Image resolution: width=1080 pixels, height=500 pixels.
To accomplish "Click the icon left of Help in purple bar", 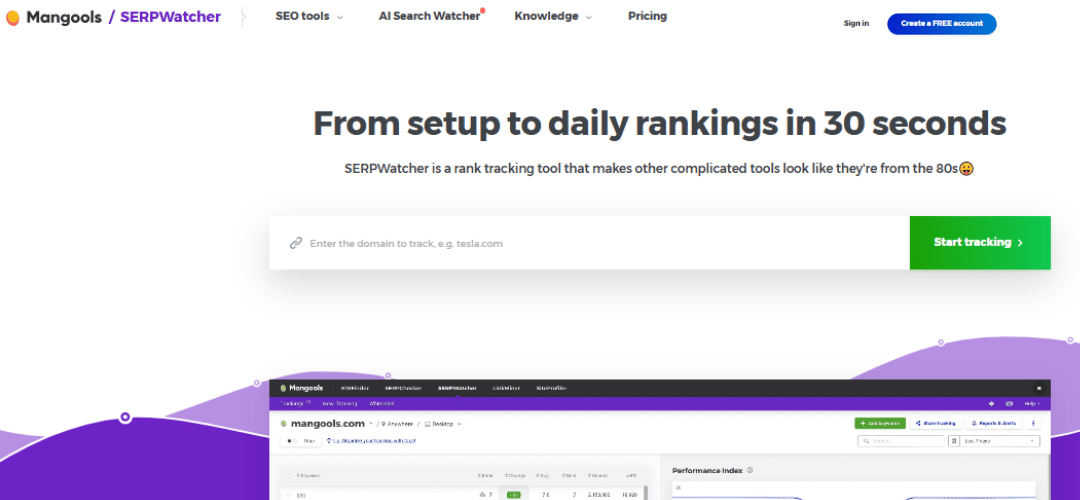I will (1009, 404).
